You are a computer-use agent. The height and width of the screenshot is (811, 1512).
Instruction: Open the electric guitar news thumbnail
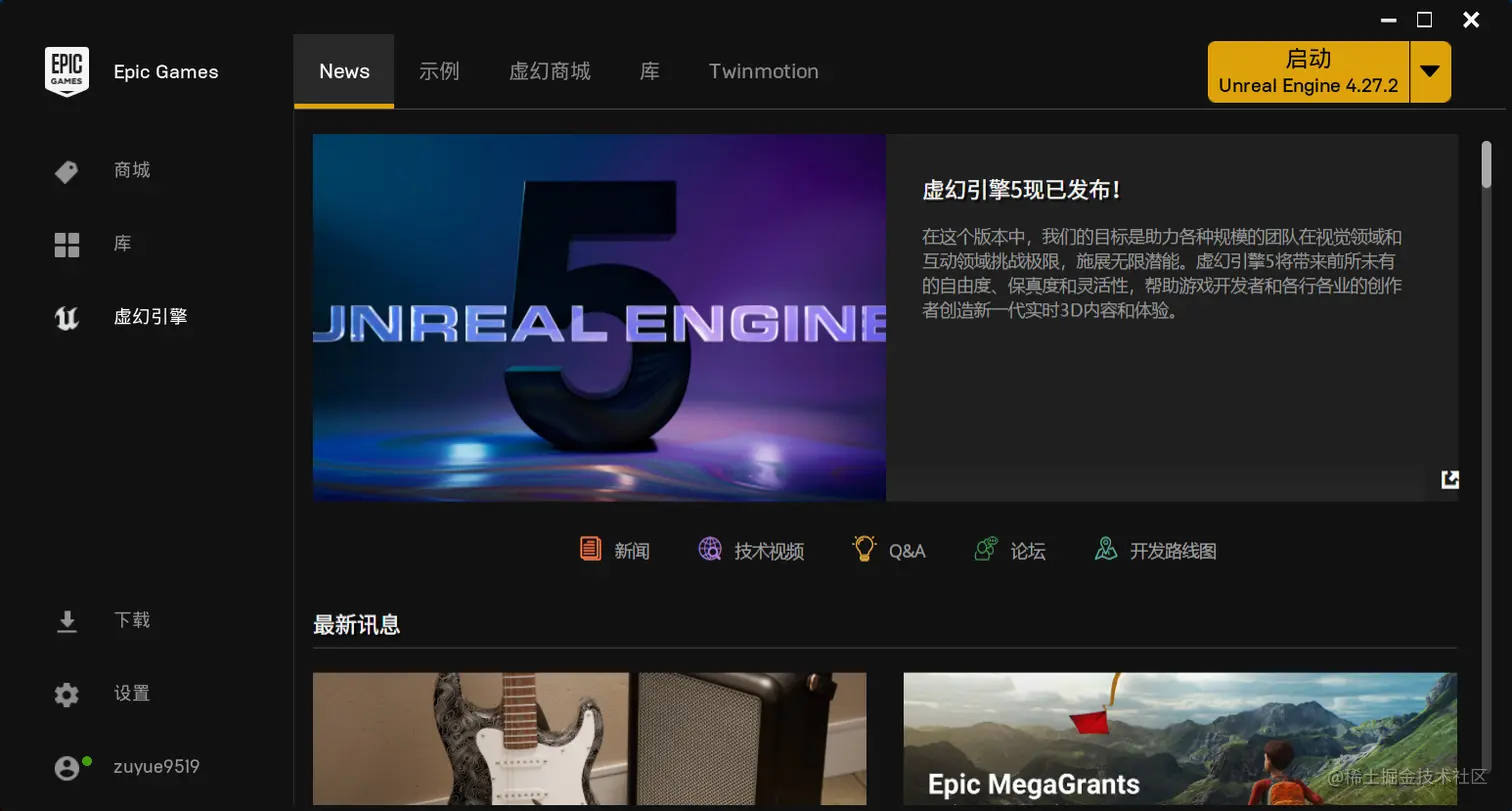(x=590, y=738)
